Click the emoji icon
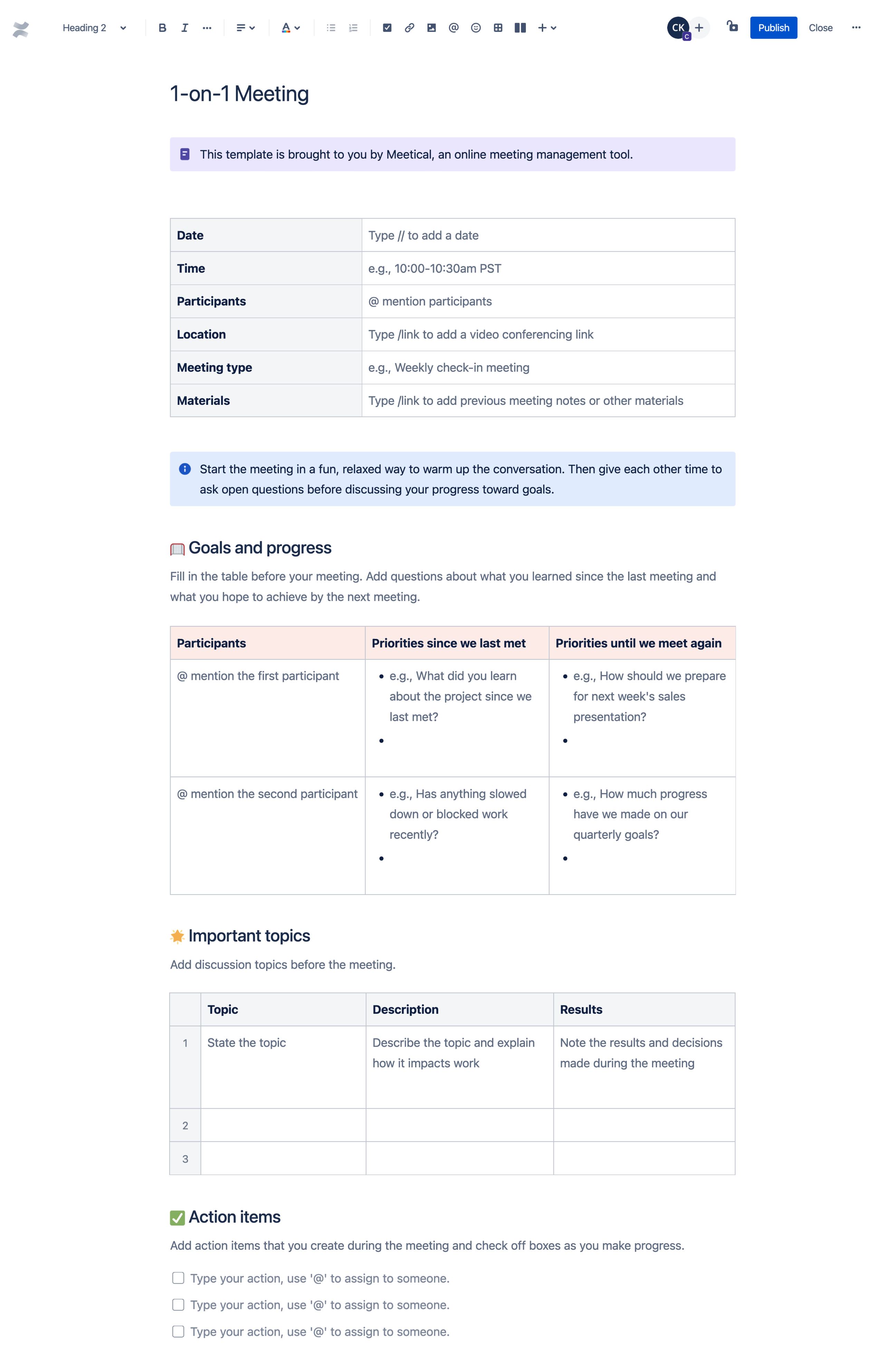884x1372 pixels. [475, 27]
